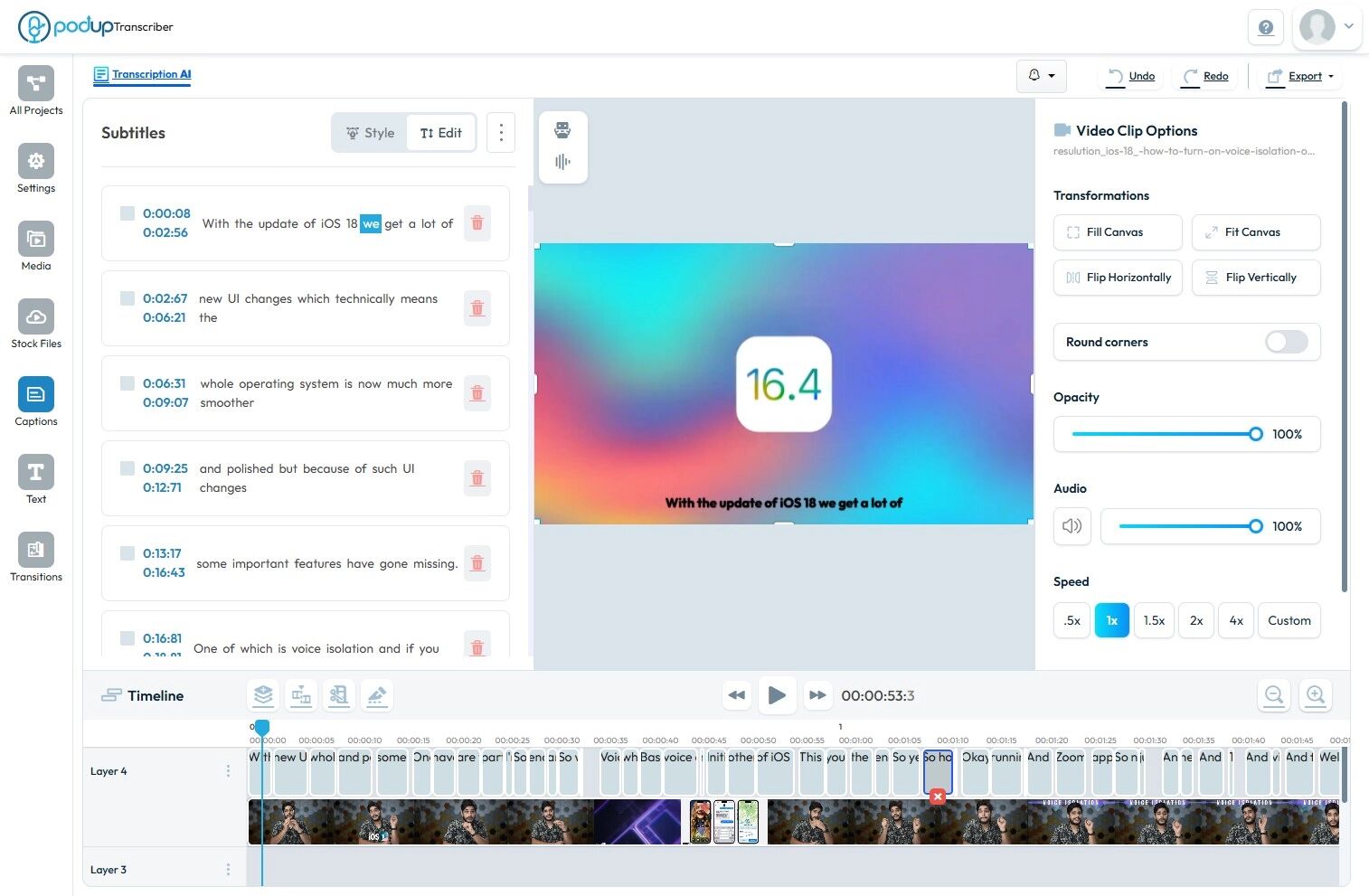Undo the last action
Screen dimensions: 1369x896
1131,76
